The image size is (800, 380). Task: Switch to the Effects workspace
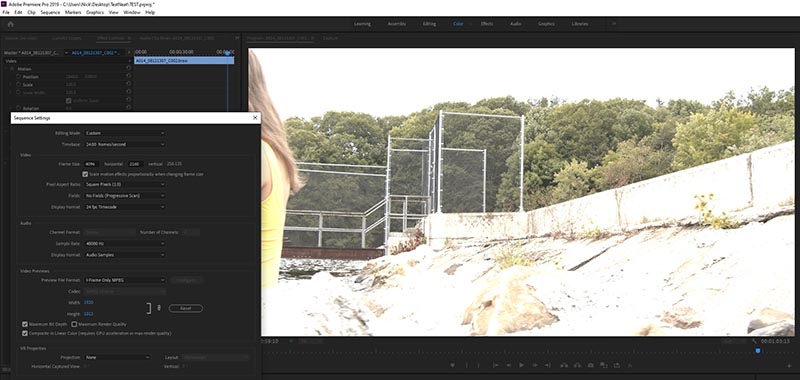pos(487,24)
